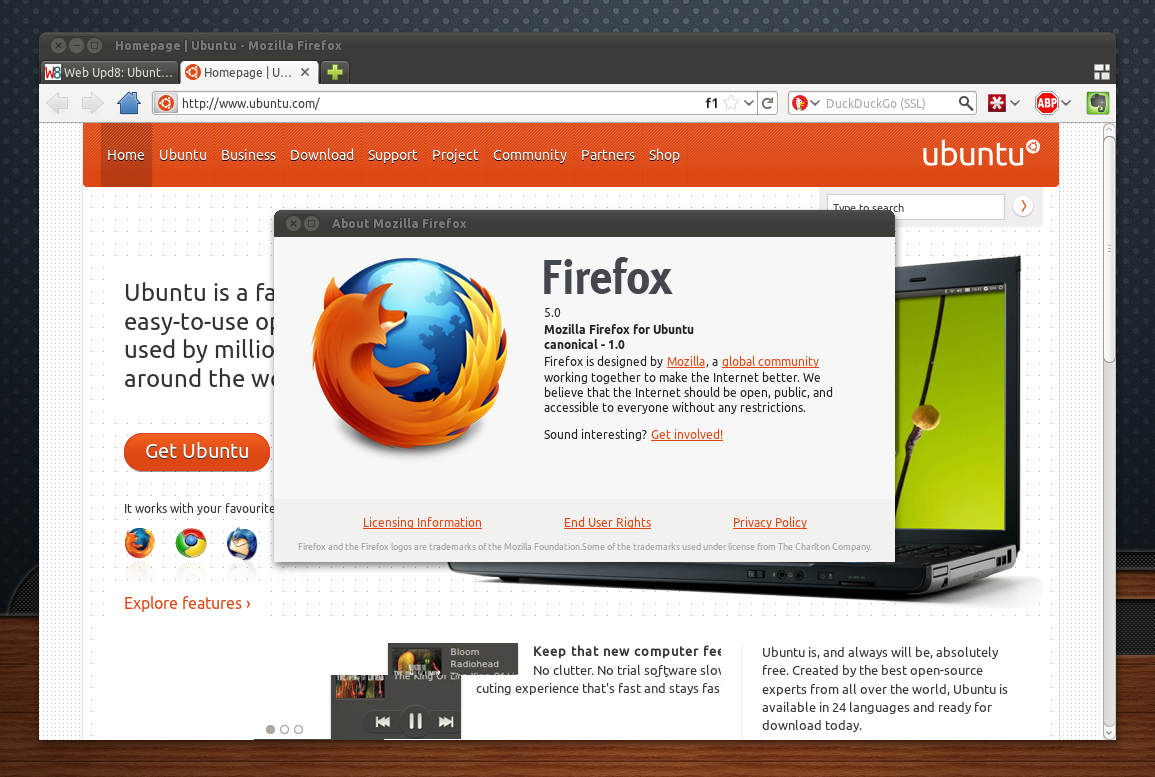Image resolution: width=1155 pixels, height=777 pixels.
Task: Click the Get involved! link
Action: (x=687, y=435)
